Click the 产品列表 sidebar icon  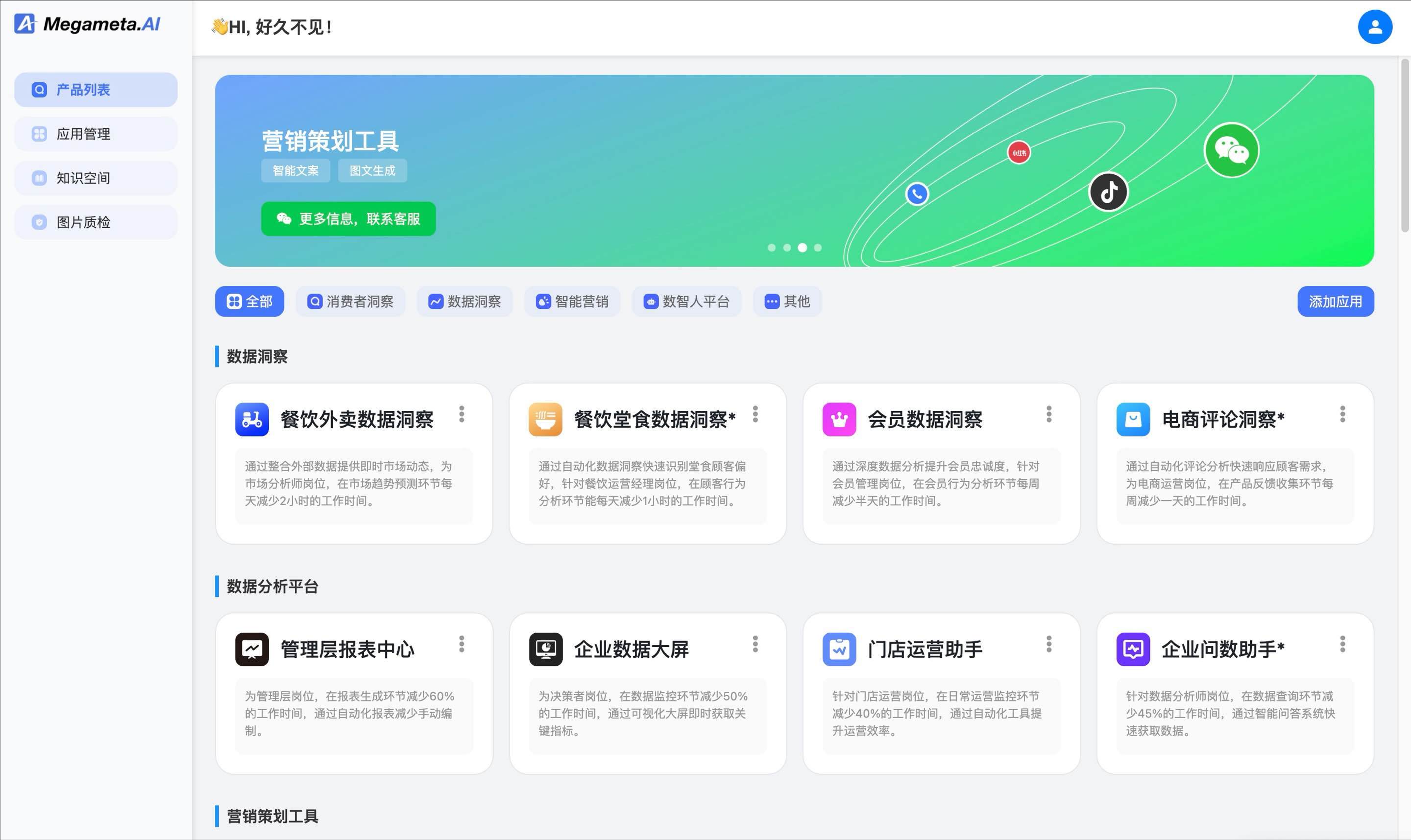[x=39, y=90]
